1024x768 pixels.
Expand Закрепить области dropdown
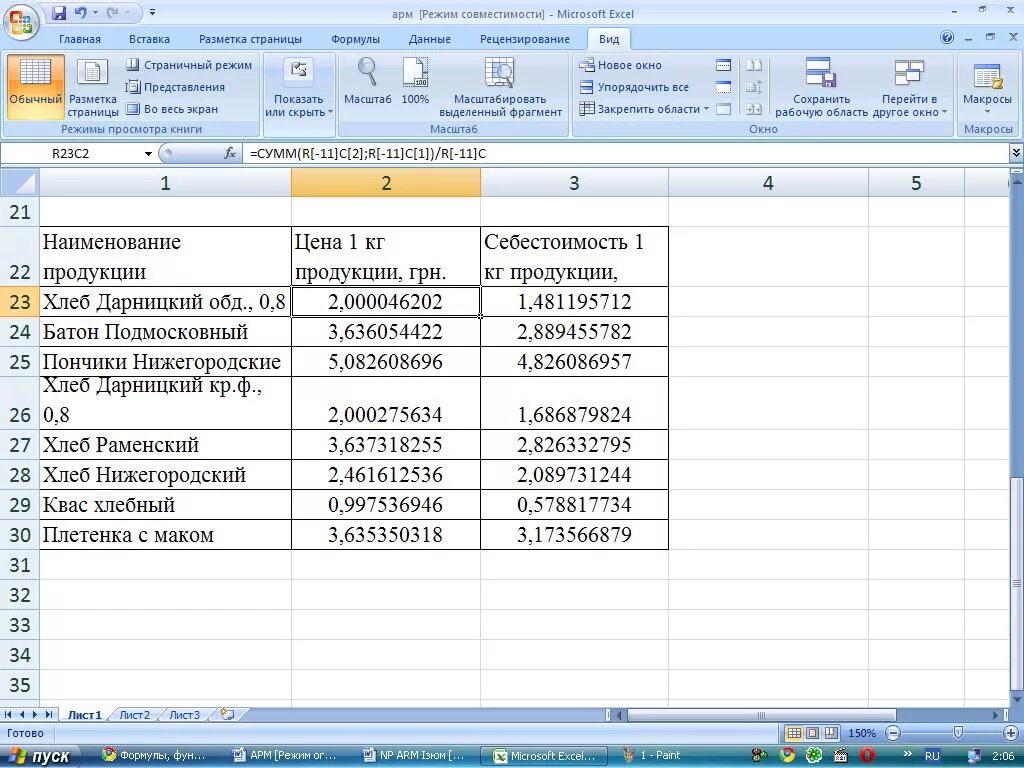pyautogui.click(x=645, y=109)
